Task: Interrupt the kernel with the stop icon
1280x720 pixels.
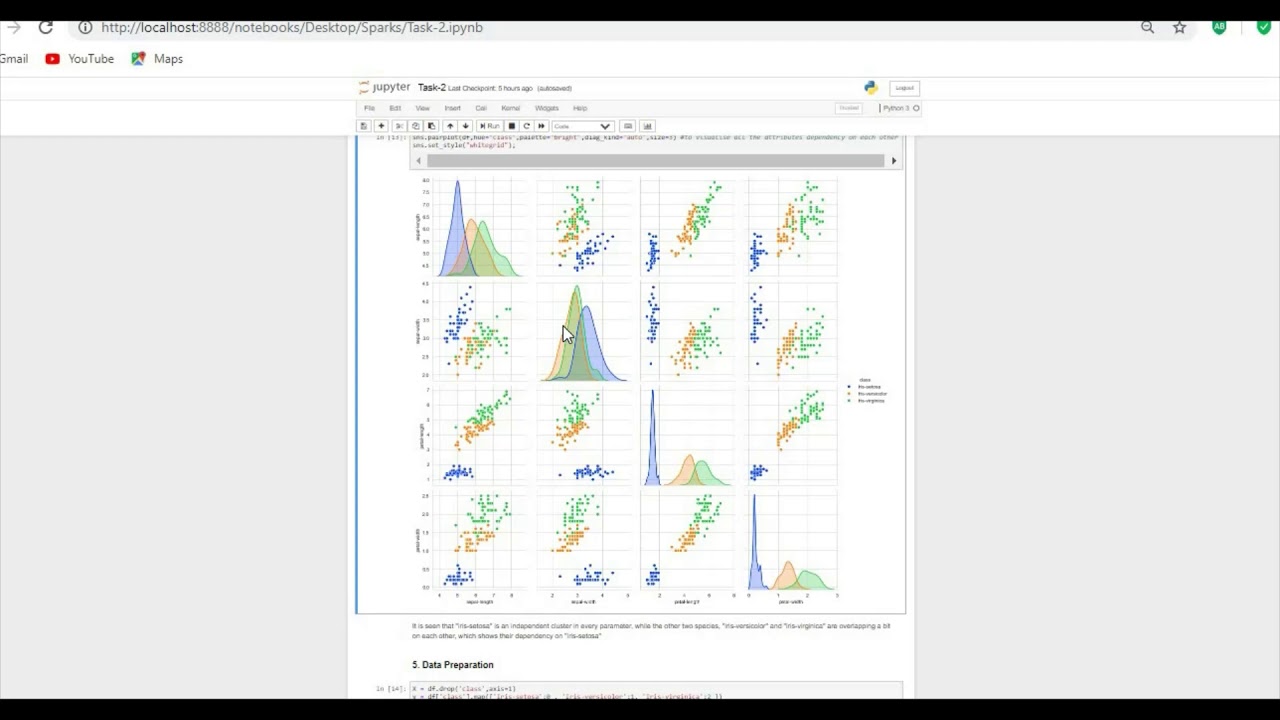Action: tap(511, 126)
